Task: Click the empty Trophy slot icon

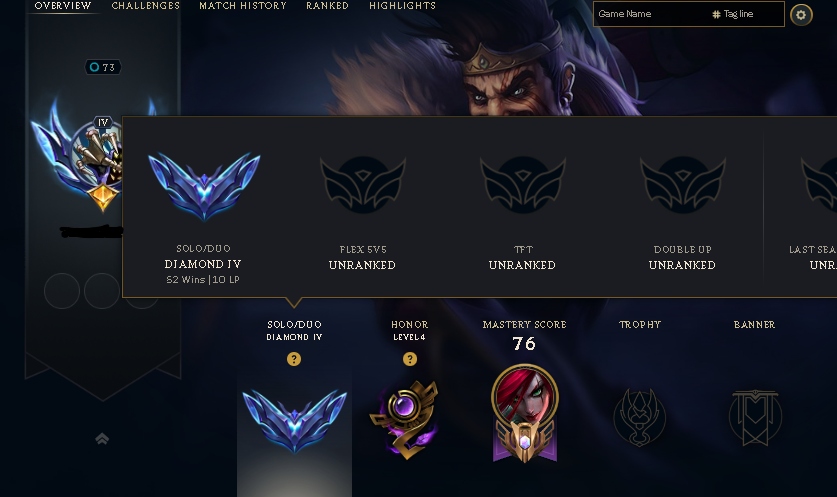Action: 639,417
